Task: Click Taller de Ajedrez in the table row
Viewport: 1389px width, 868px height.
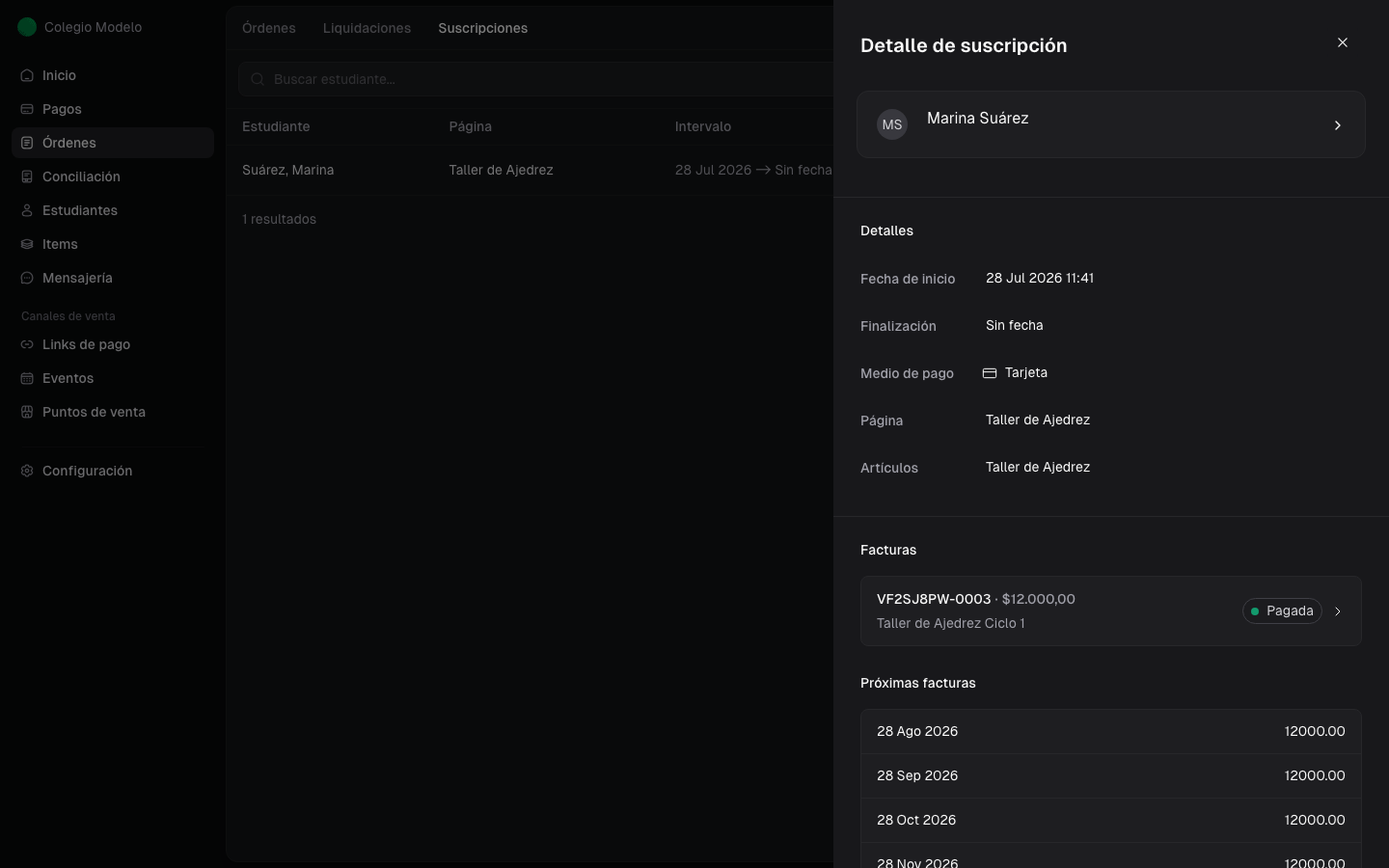Action: click(x=501, y=170)
